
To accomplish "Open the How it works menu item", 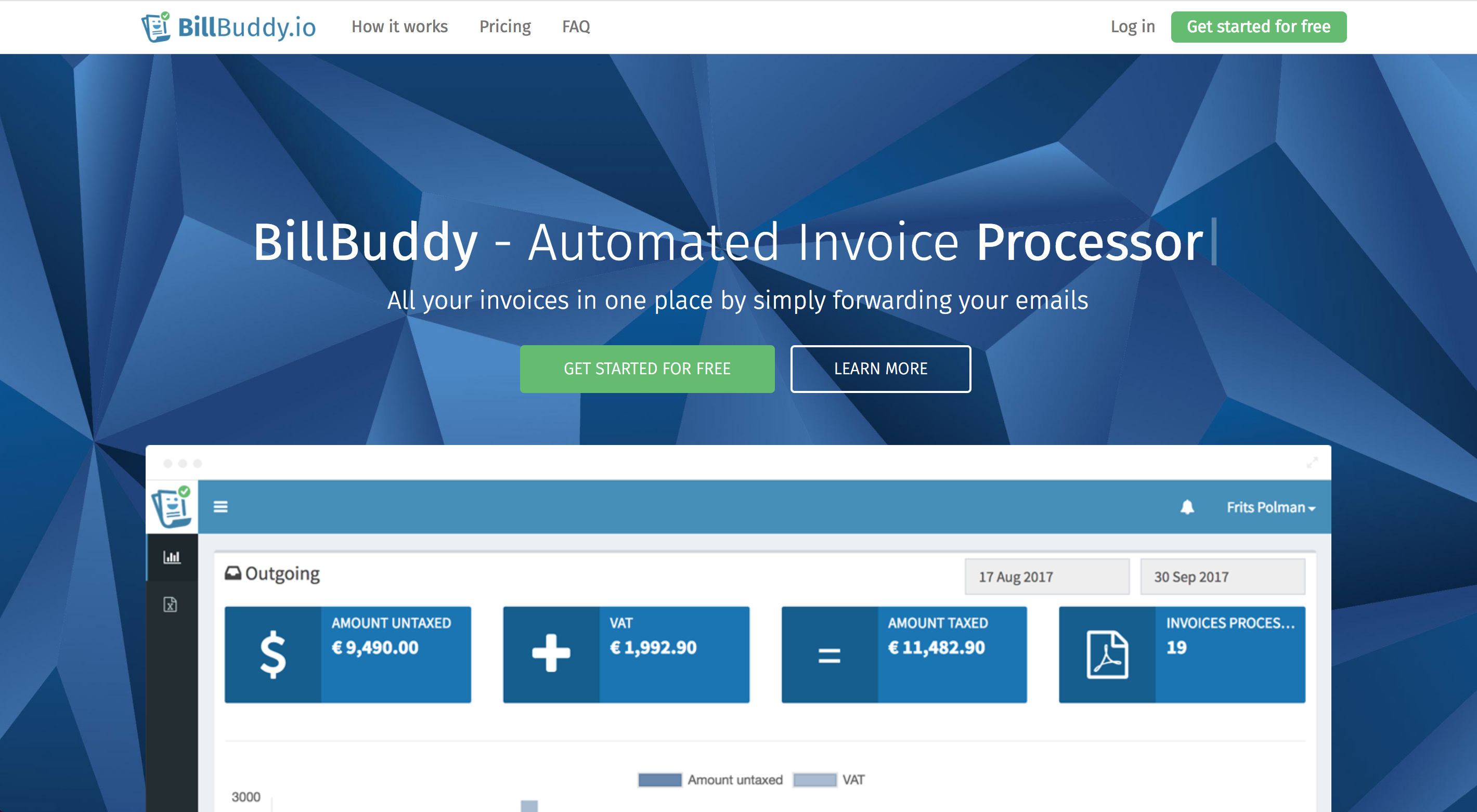I will coord(399,27).
